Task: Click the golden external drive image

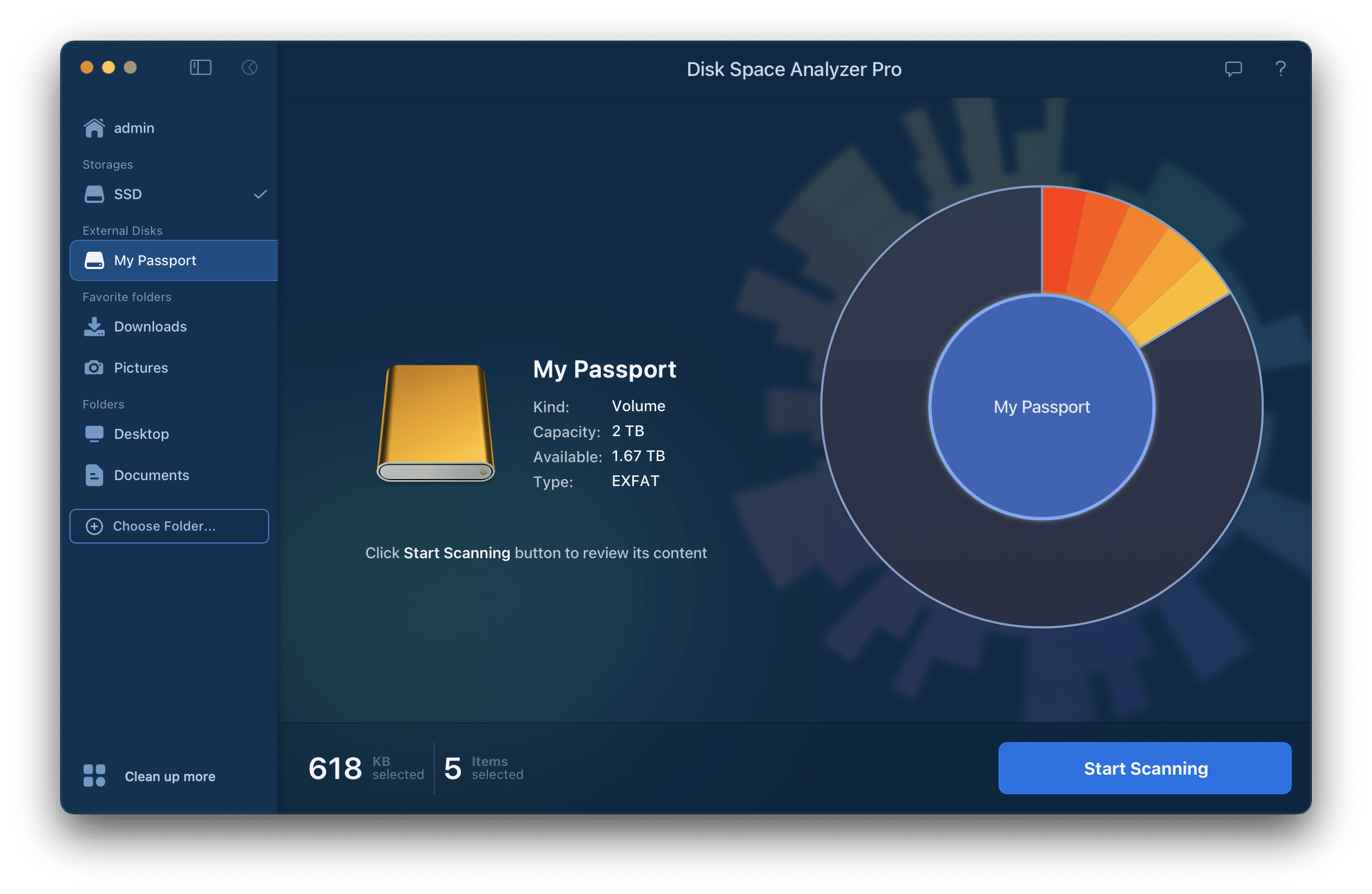Action: pyautogui.click(x=435, y=423)
